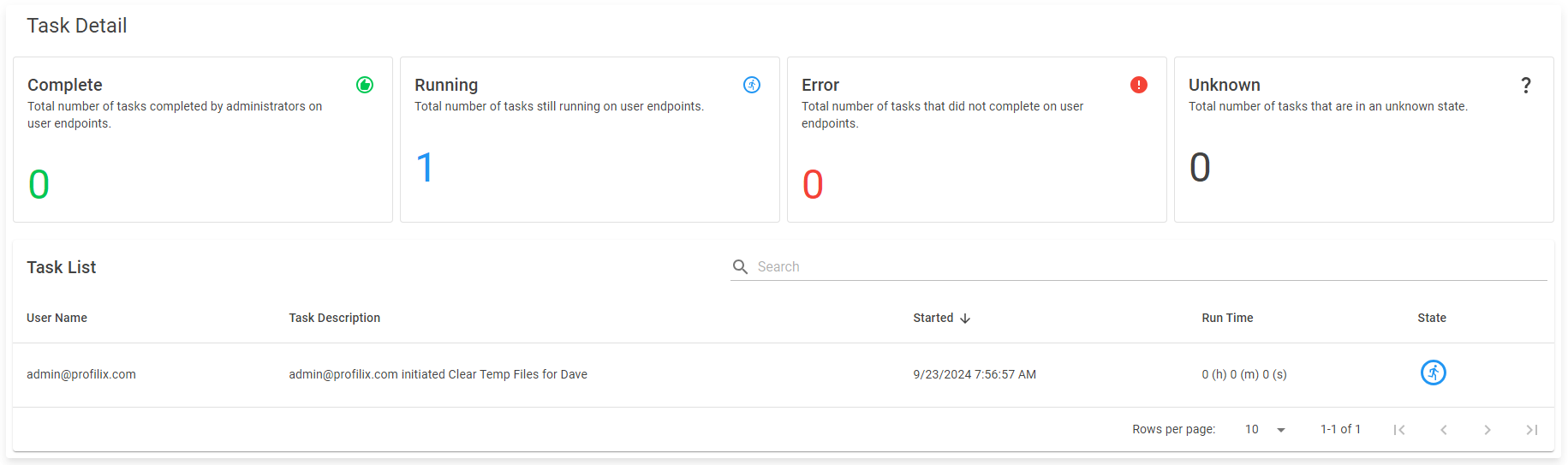1568x465 pixels.
Task: Sort the list by User Name column
Action: coord(57,318)
